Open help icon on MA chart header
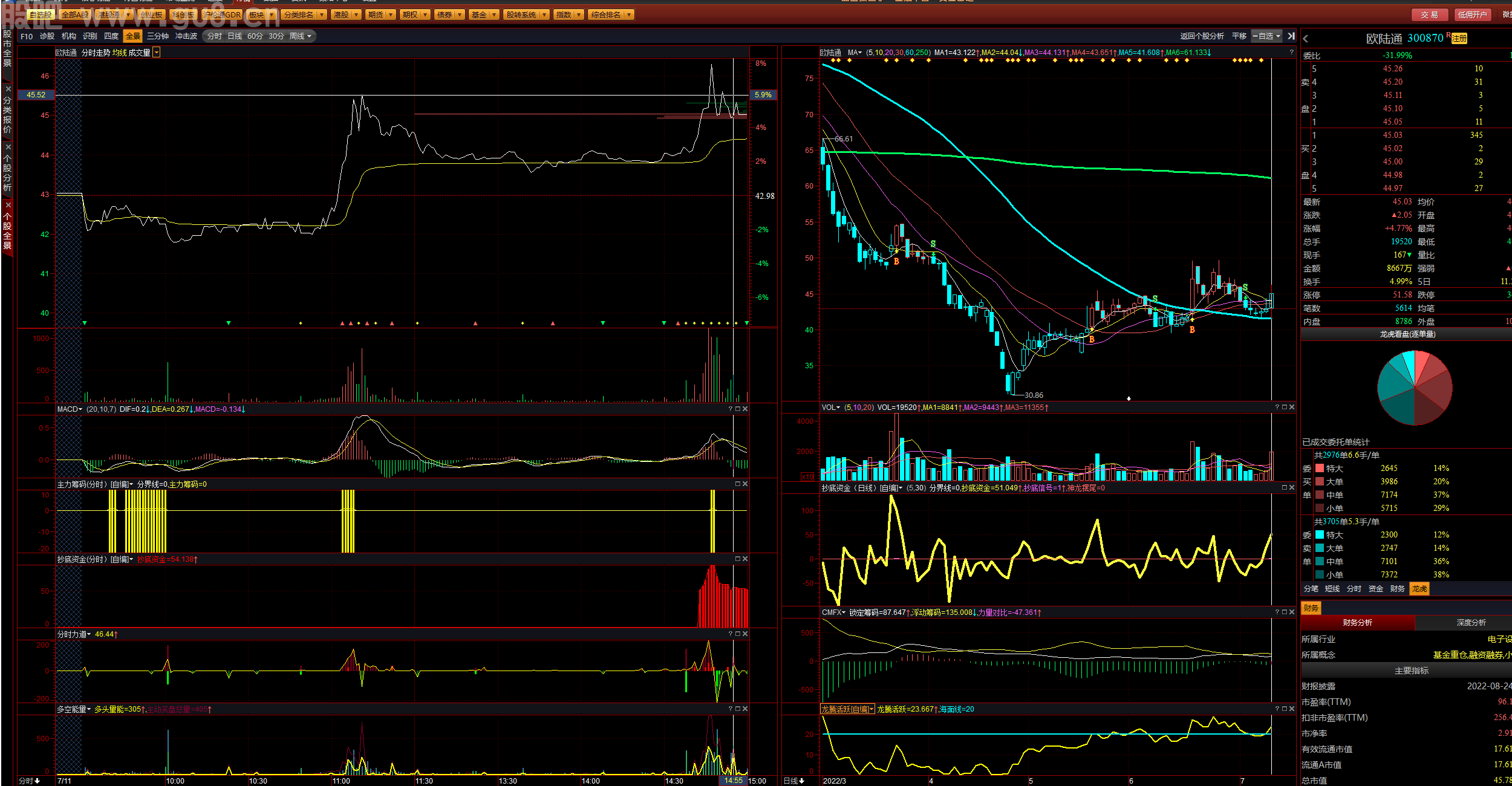1512x786 pixels. coord(1291,53)
